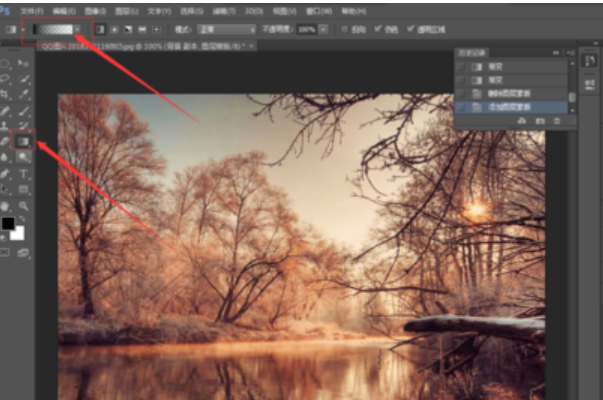Select the Brush tool
This screenshot has height=400, width=603.
24,112
